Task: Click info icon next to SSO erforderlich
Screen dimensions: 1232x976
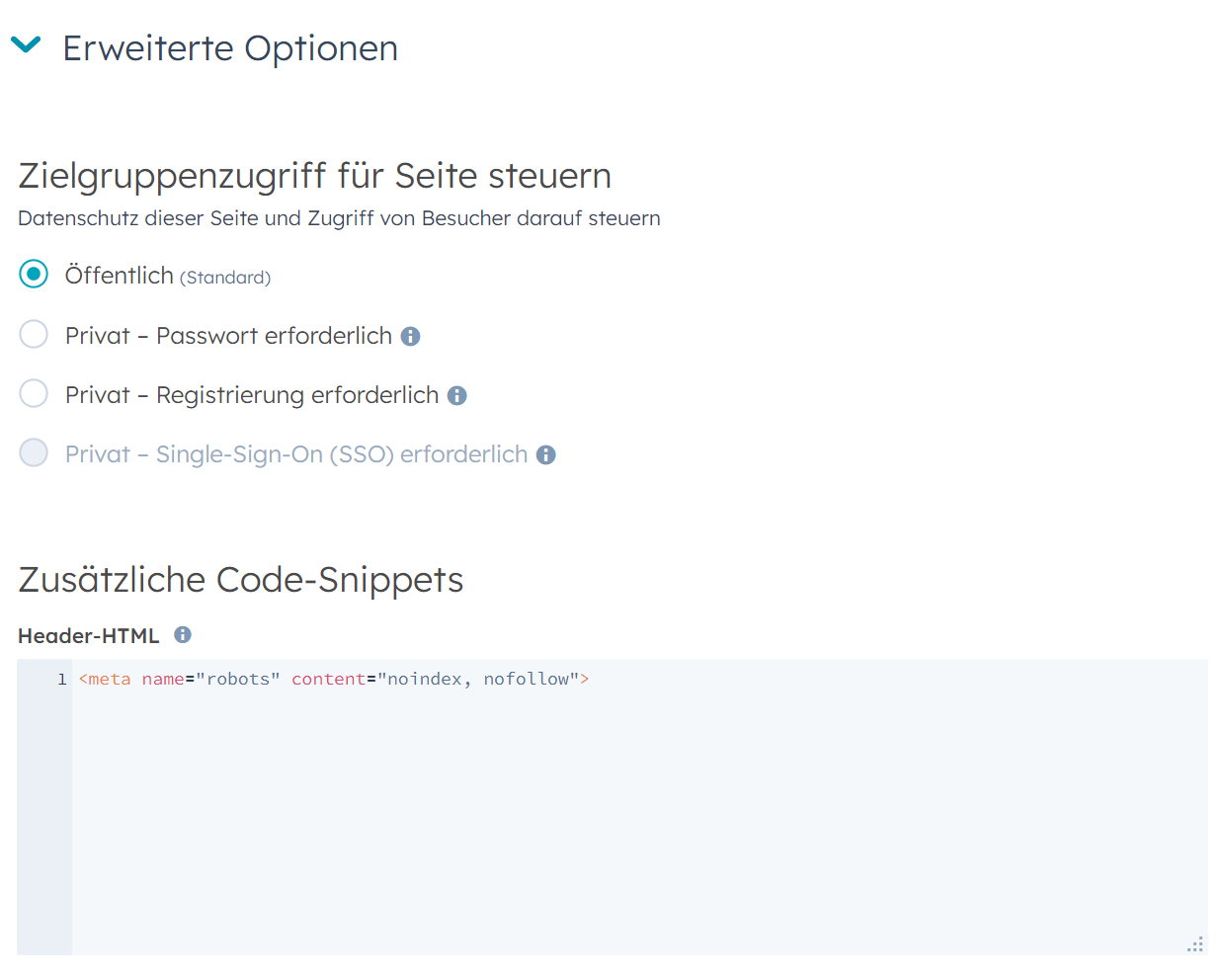Action: 546,455
